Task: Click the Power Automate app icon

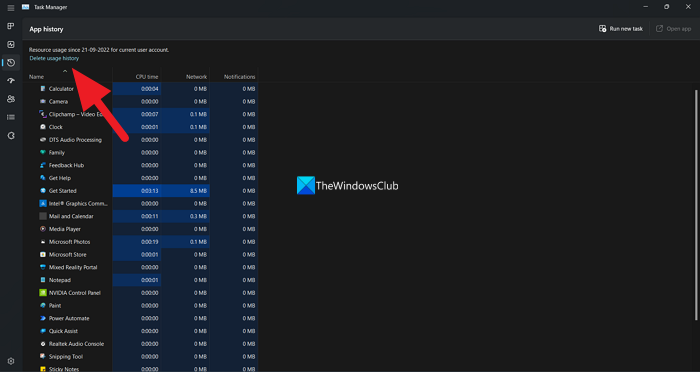Action: (43, 318)
